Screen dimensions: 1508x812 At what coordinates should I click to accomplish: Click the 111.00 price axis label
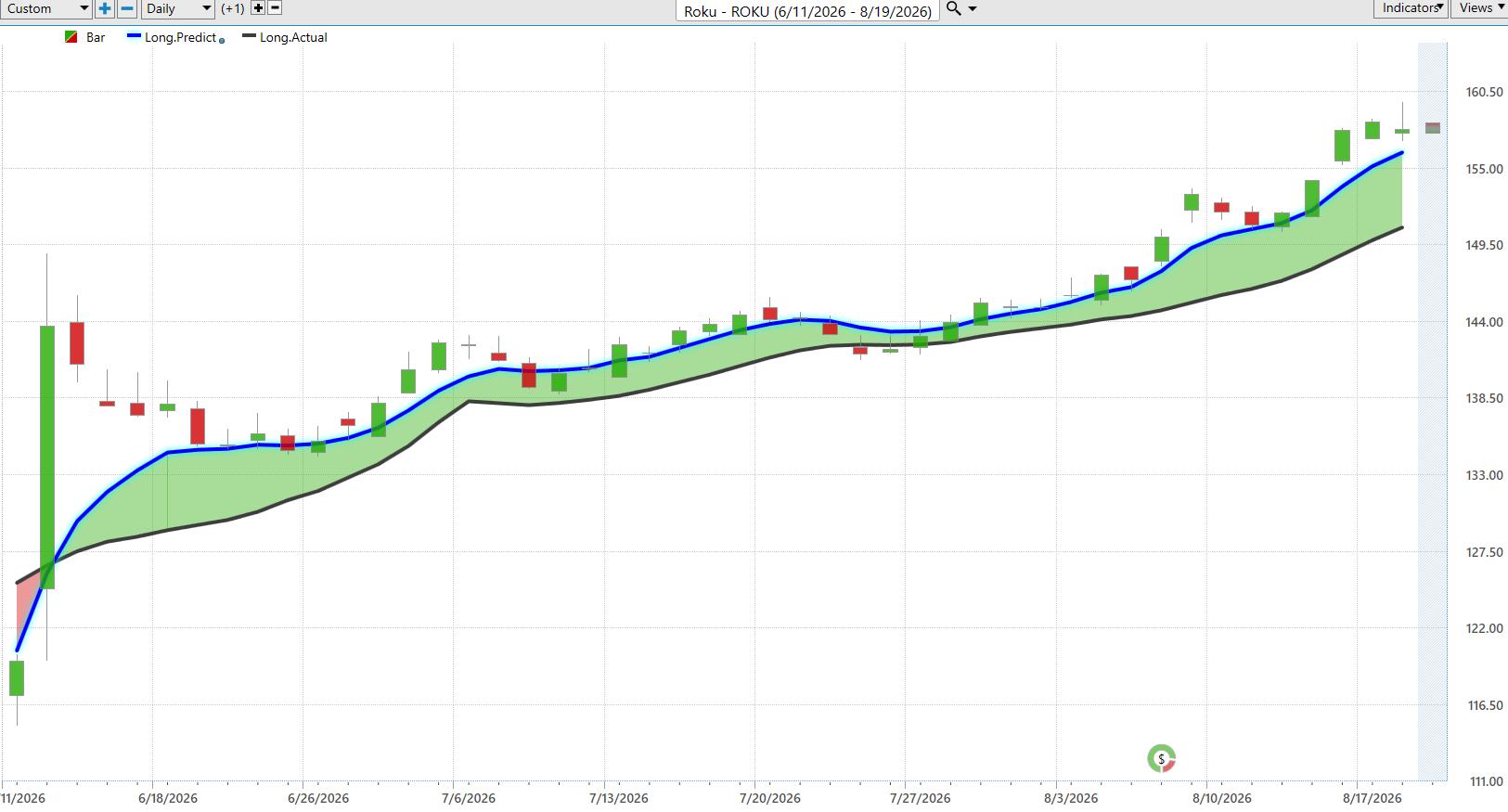[x=1486, y=781]
